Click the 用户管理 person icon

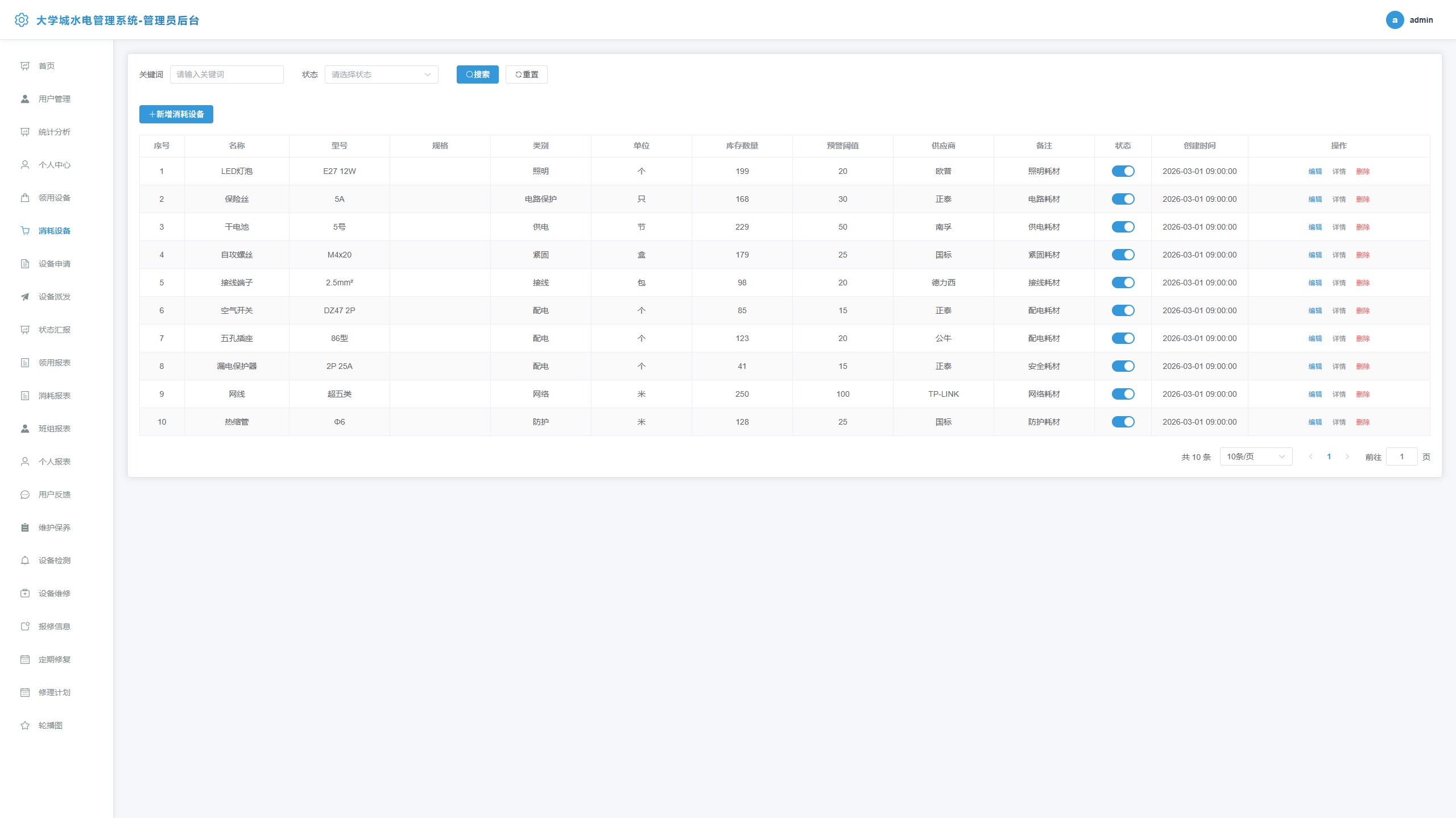pos(25,99)
